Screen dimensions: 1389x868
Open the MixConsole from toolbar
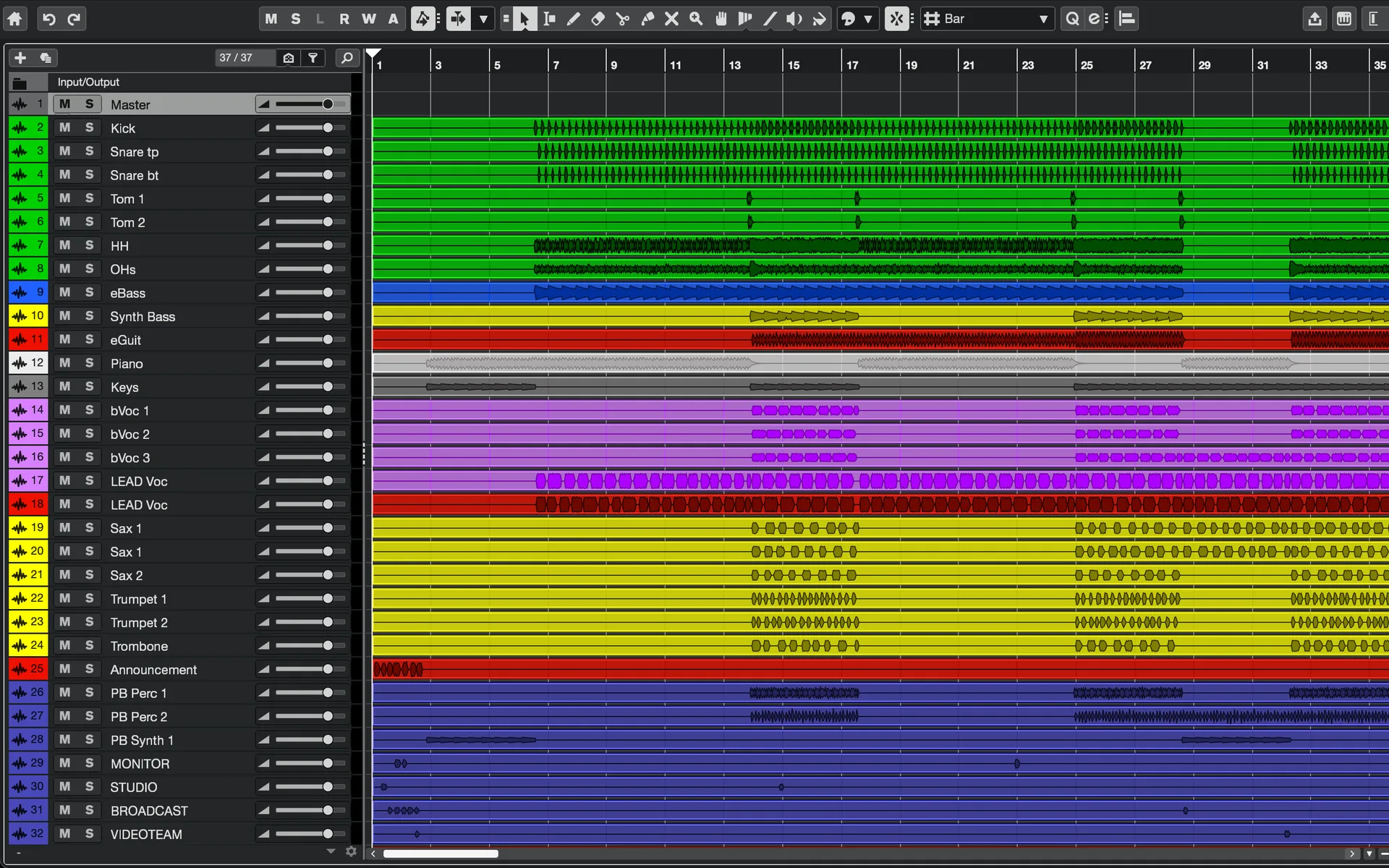[1344, 19]
